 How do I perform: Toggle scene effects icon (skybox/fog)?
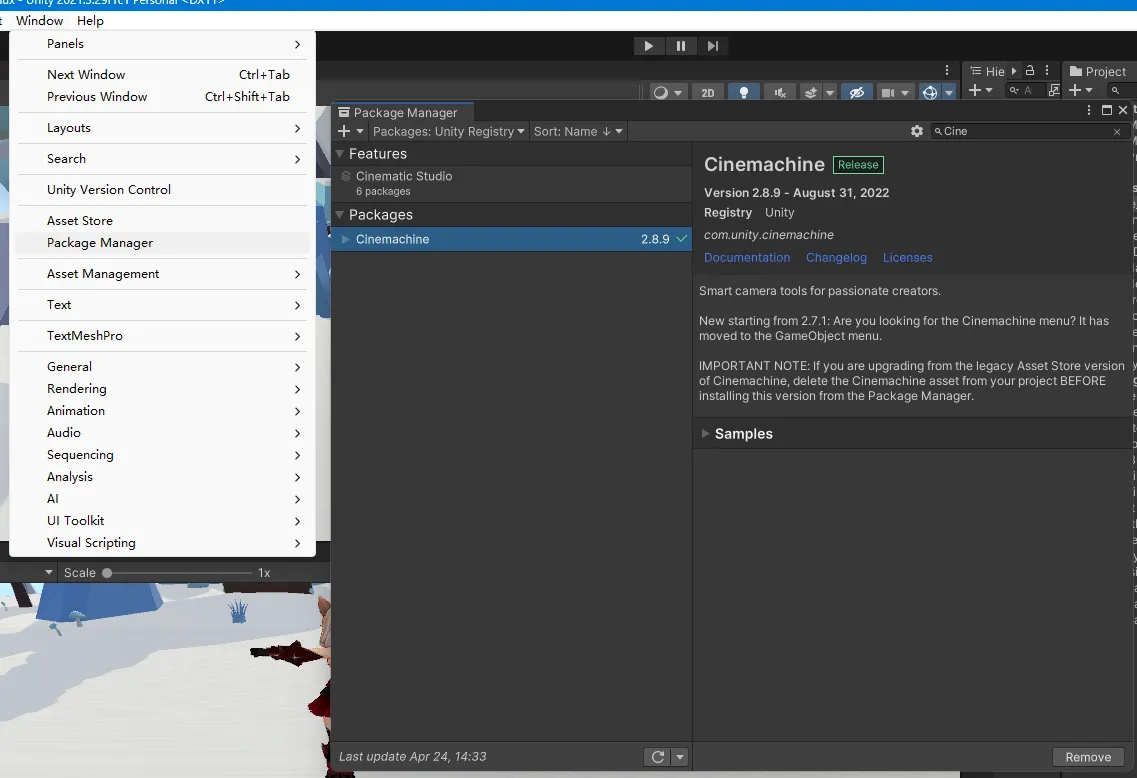811,93
